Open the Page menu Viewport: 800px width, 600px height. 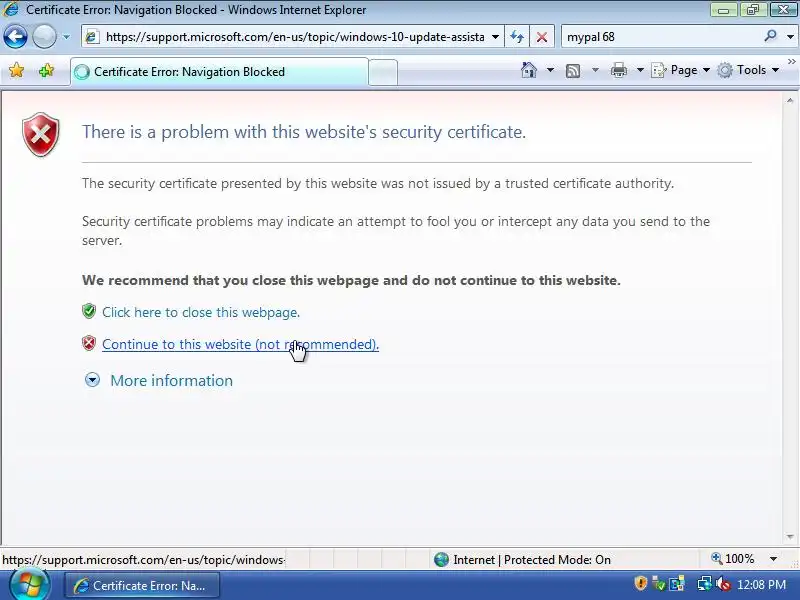(680, 70)
